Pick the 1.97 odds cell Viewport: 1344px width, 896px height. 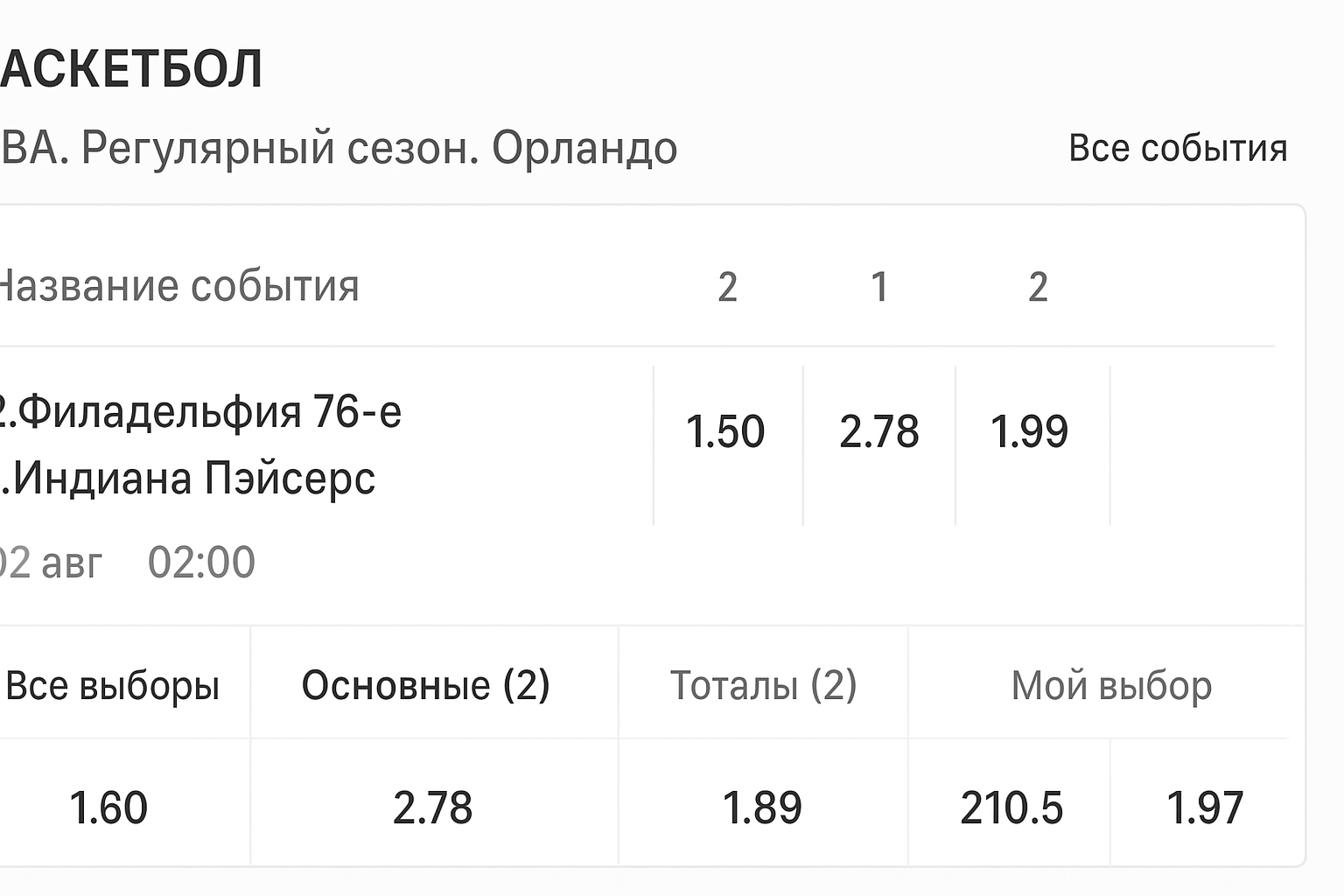tap(1205, 808)
